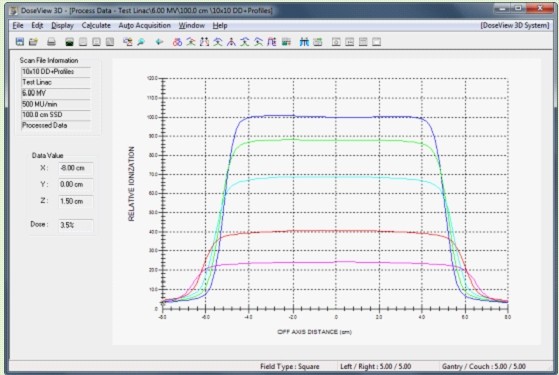Click the 'Data Value' group label
The width and height of the screenshot is (559, 375).
[47, 155]
